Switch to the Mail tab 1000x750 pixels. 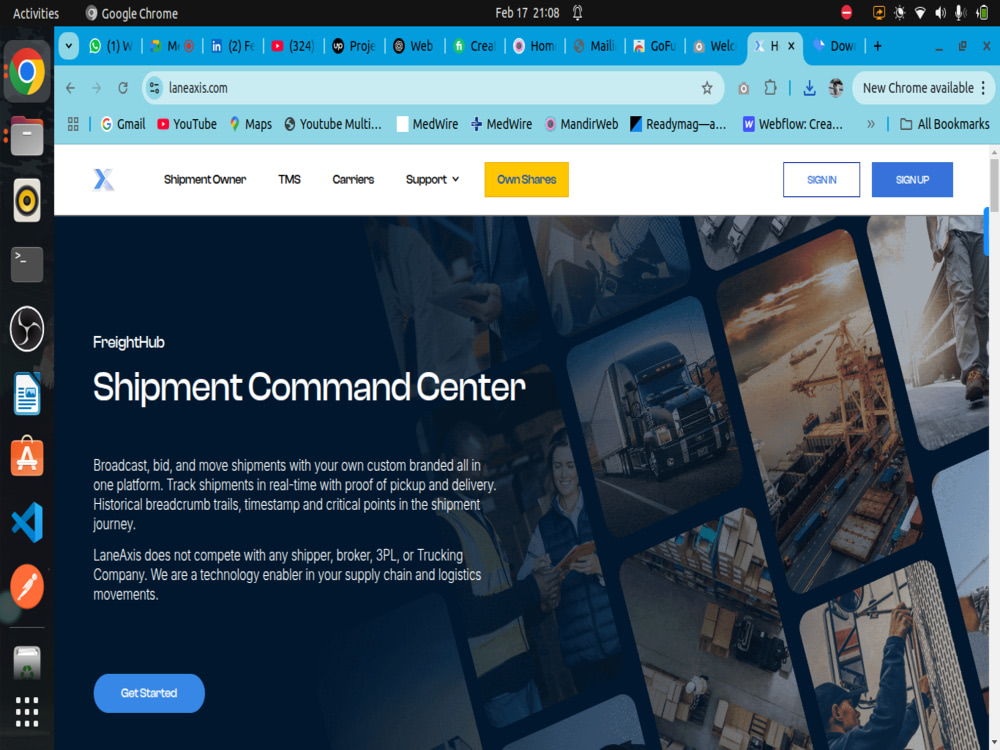[595, 46]
